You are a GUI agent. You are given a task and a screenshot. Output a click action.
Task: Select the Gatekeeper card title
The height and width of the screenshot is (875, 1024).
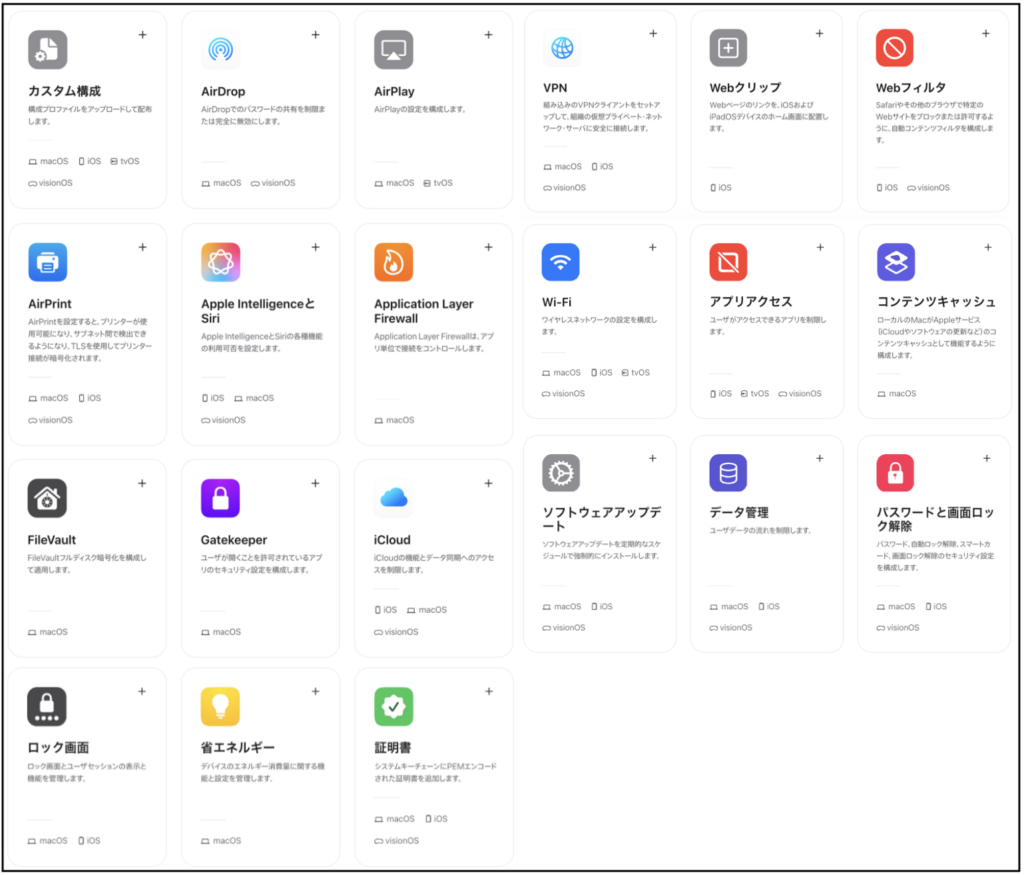point(234,540)
